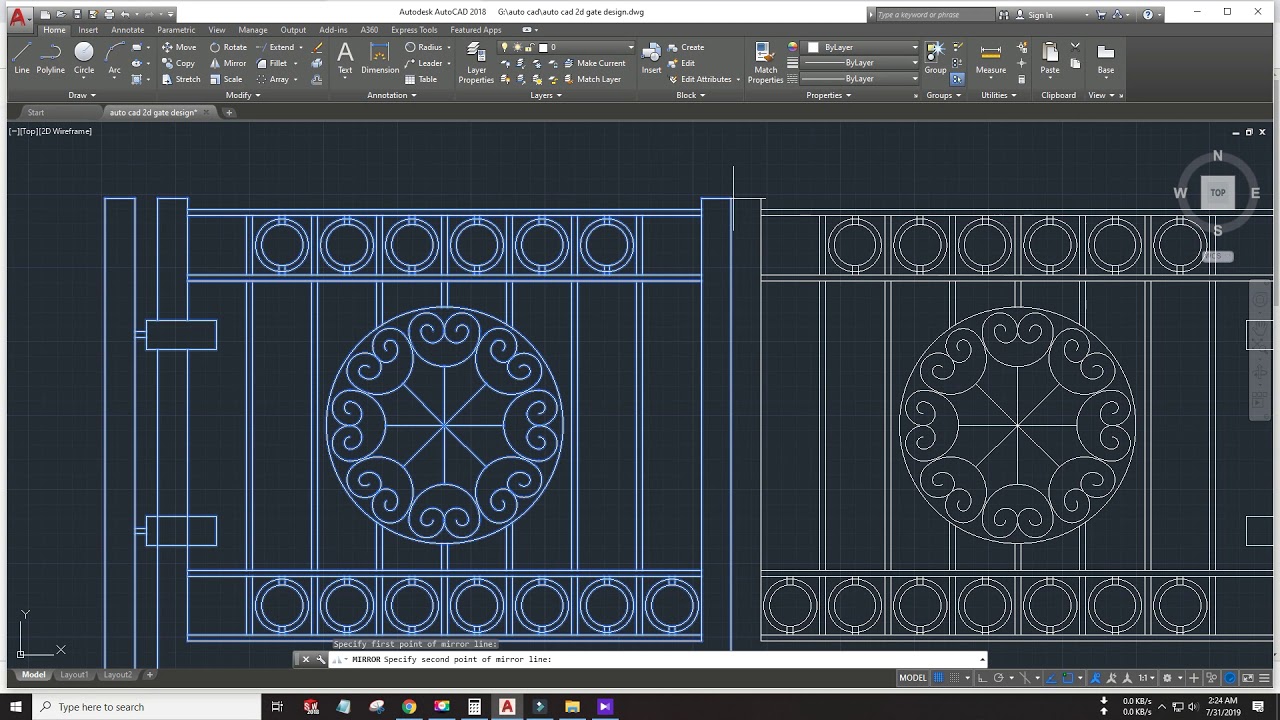Screen dimensions: 1280x720
Task: Click Create block button
Action: tap(686, 47)
